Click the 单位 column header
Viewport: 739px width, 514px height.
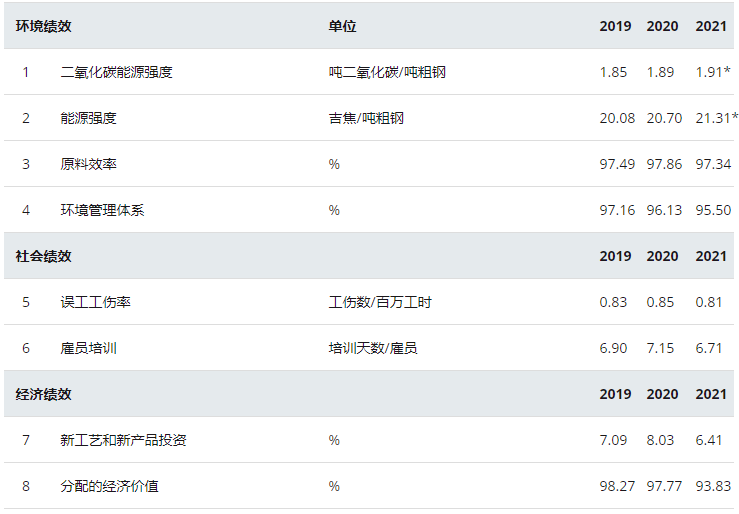[342, 26]
